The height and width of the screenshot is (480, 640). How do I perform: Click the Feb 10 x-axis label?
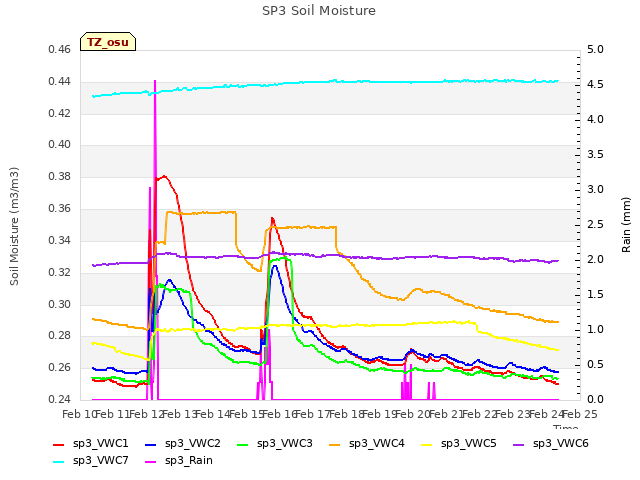pos(79,414)
